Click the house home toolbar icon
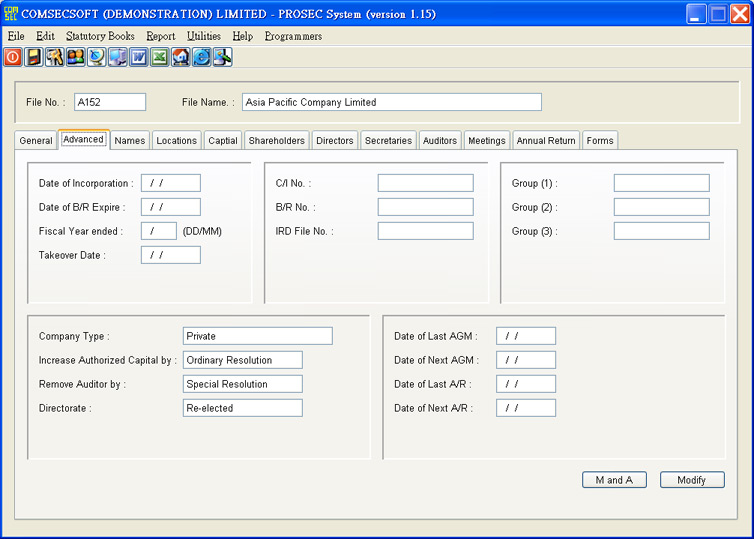754x539 pixels. [180, 57]
